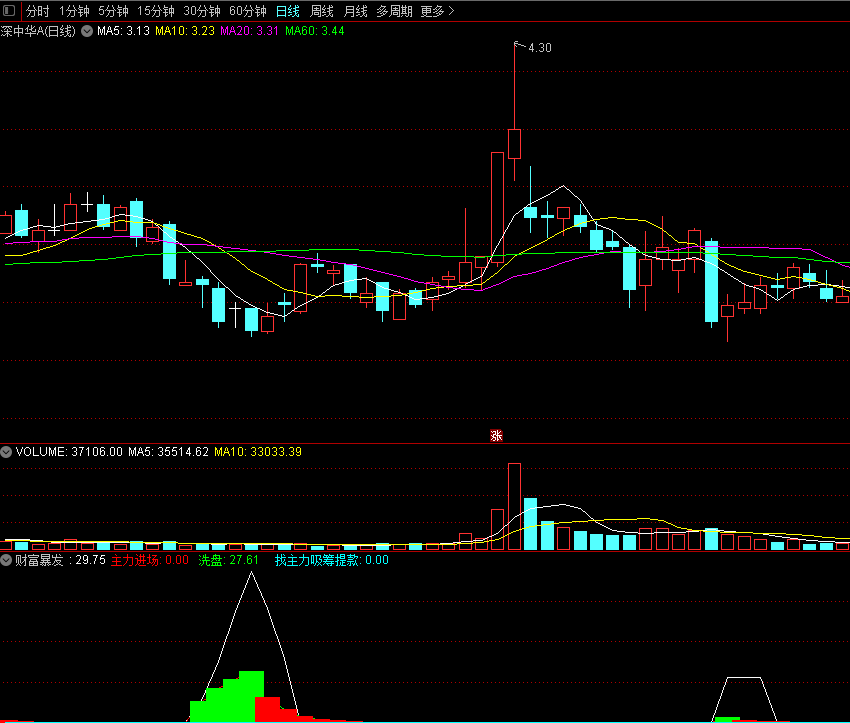Select the 日线 daily chart tab
This screenshot has height=723, width=850.
287,11
